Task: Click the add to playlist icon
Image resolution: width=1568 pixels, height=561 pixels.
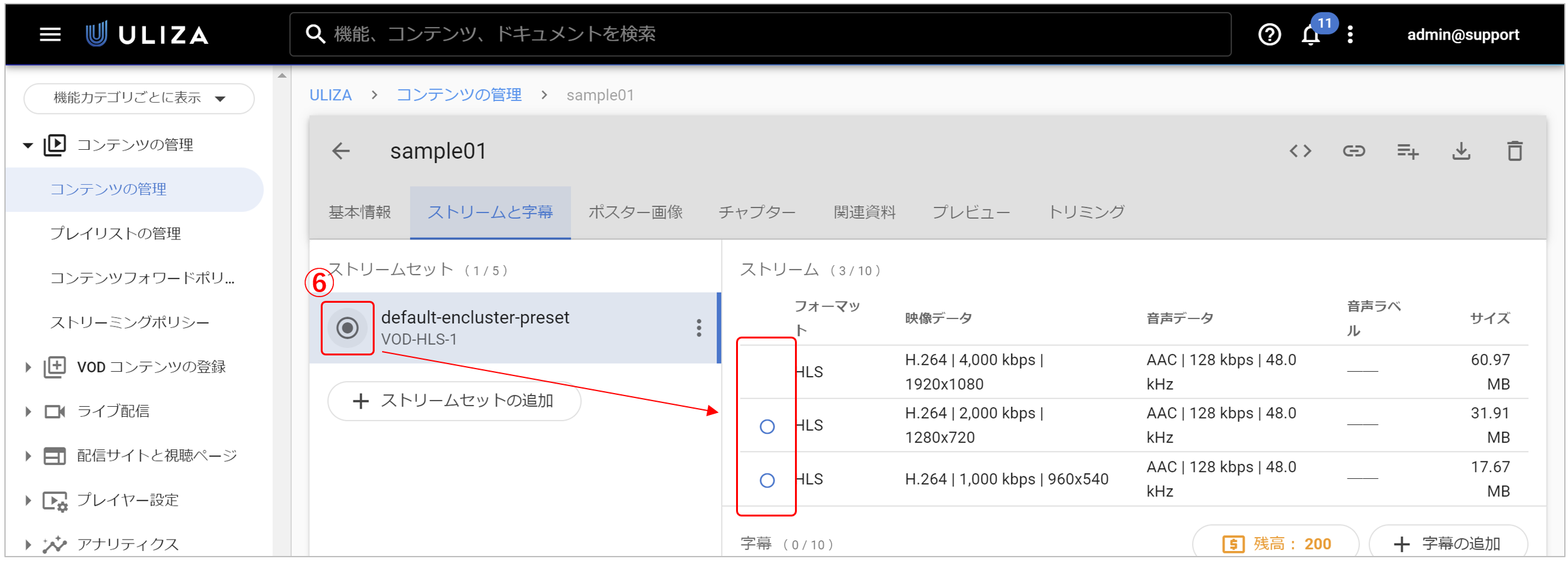Action: point(1408,151)
